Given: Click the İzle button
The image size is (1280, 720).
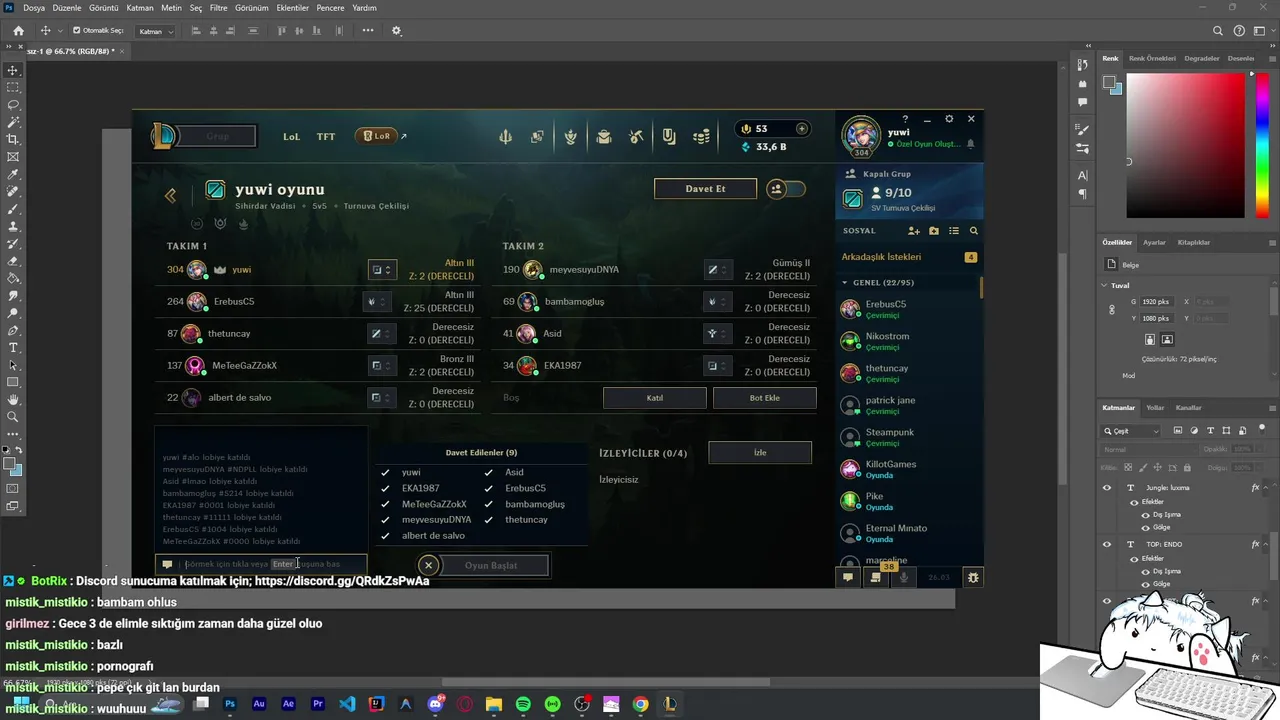Looking at the screenshot, I should (x=759, y=452).
